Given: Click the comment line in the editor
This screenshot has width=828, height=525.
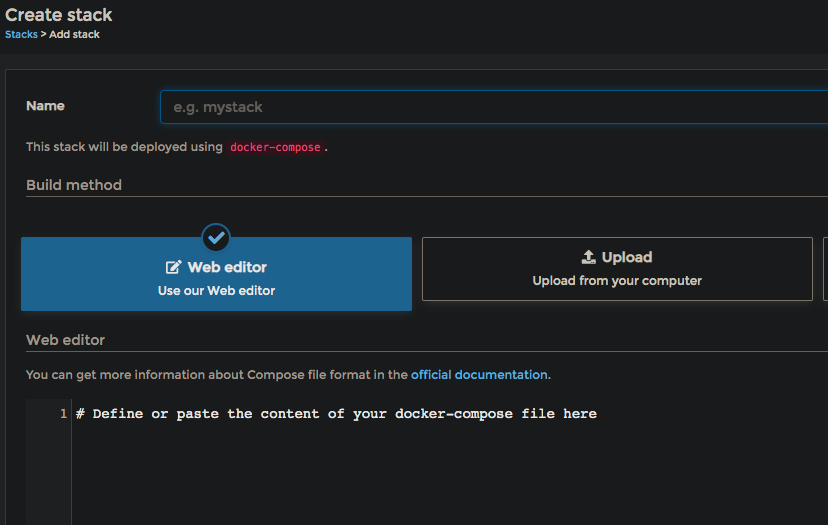Looking at the screenshot, I should (x=336, y=414).
